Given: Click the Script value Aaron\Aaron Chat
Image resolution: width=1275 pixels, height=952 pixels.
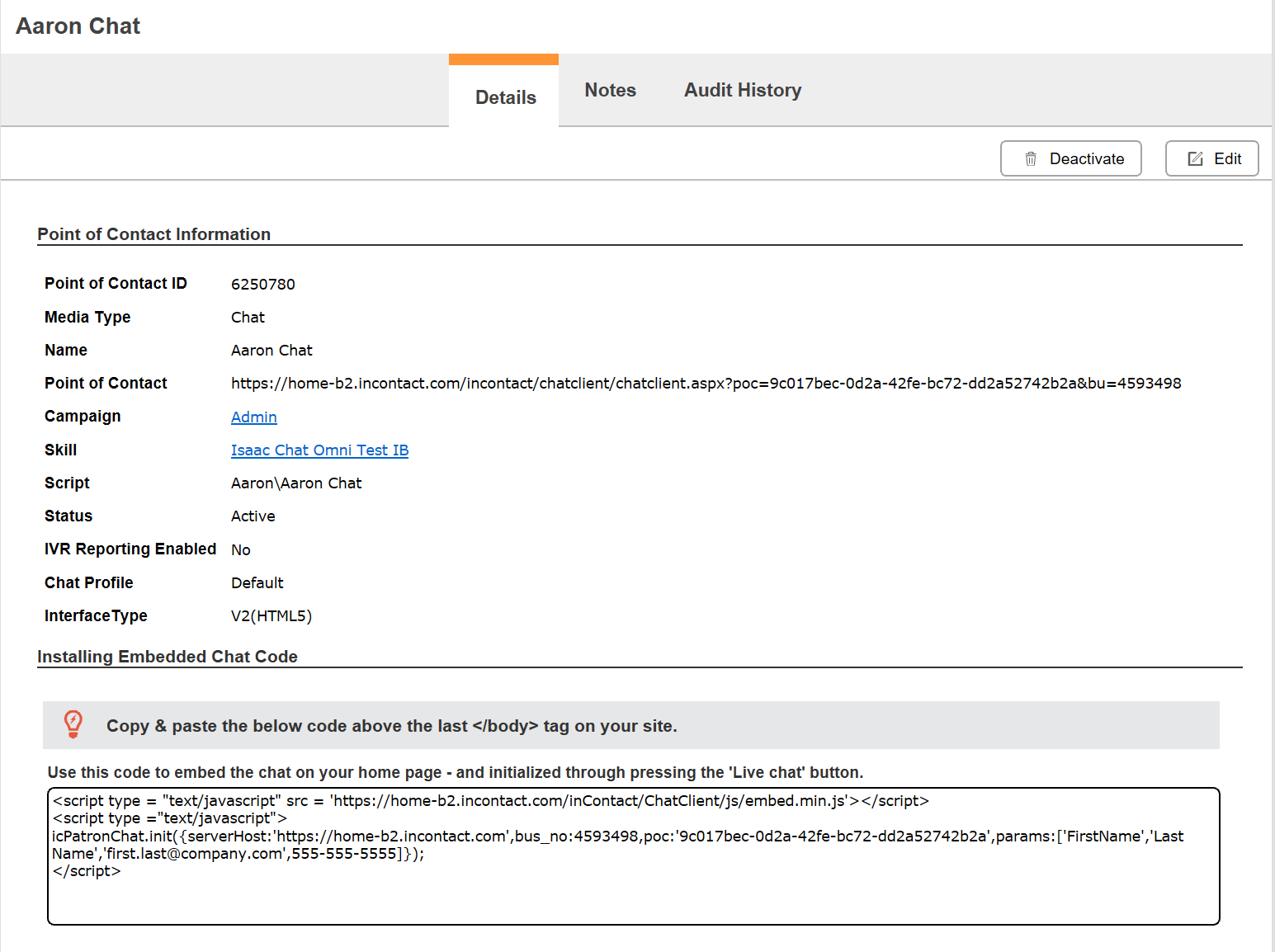Looking at the screenshot, I should [296, 483].
